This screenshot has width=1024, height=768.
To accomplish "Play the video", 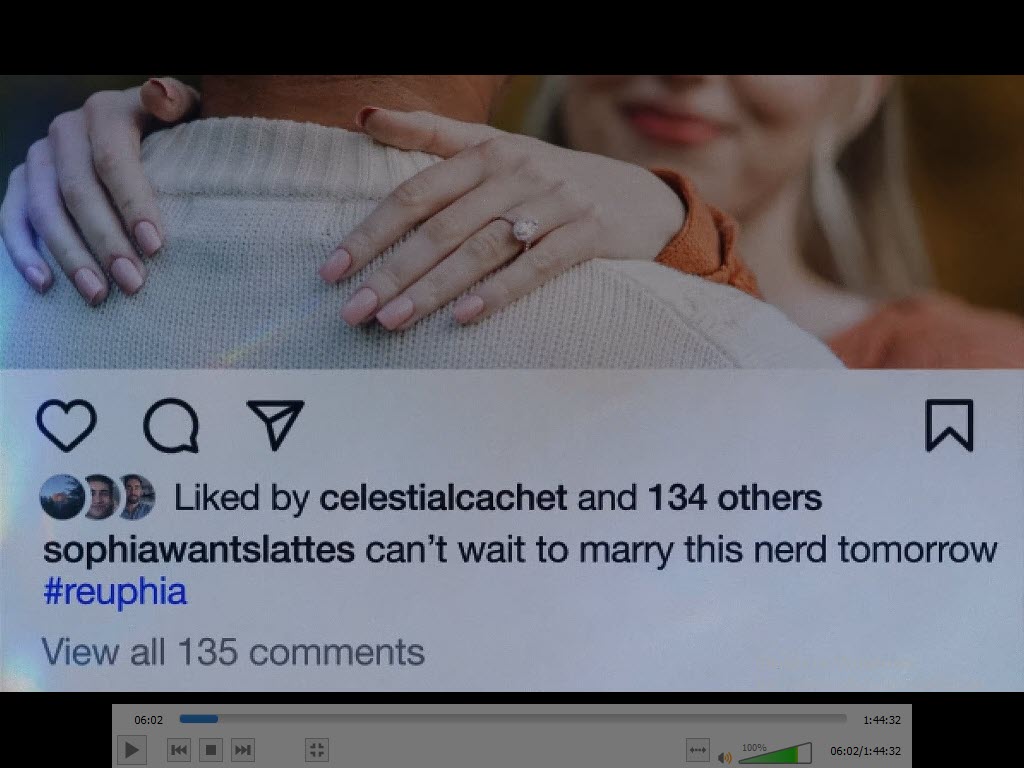I will point(131,750).
